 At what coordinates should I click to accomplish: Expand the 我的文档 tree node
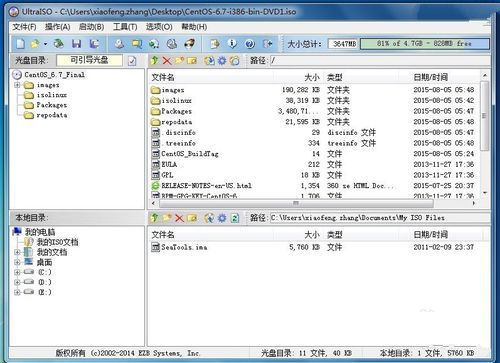coord(17,252)
